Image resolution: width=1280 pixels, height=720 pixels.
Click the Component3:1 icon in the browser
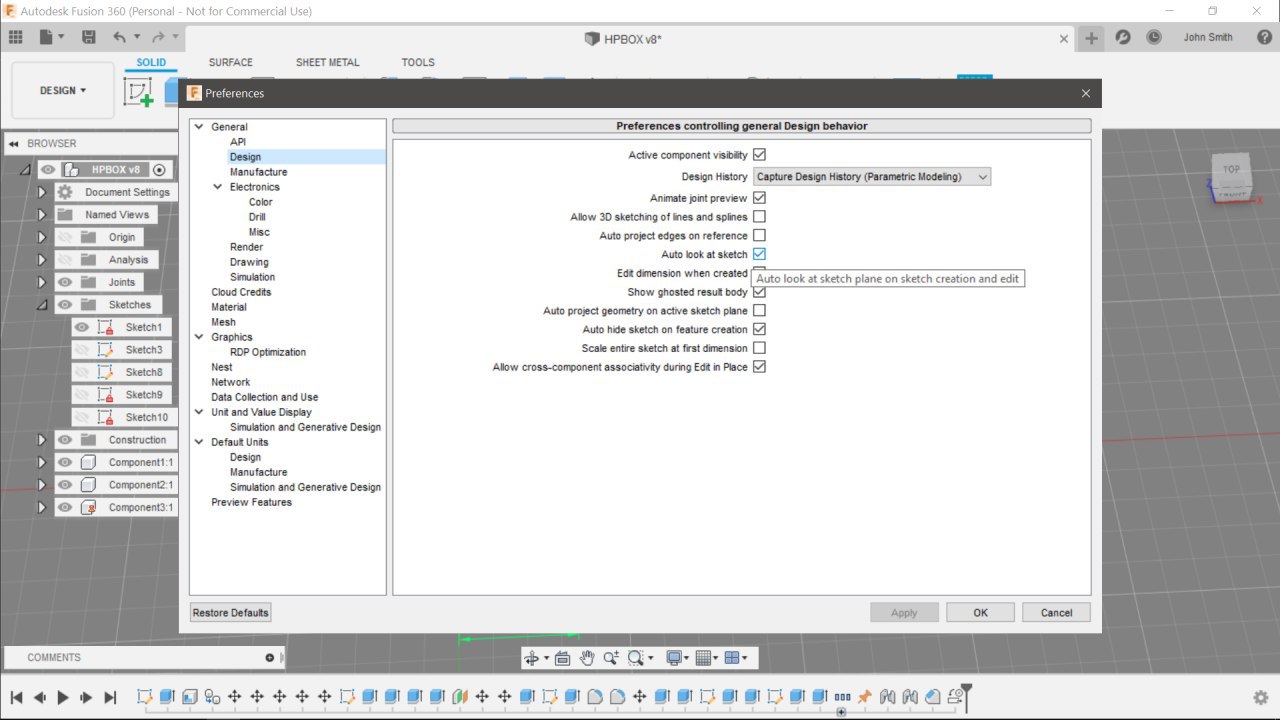[x=88, y=507]
